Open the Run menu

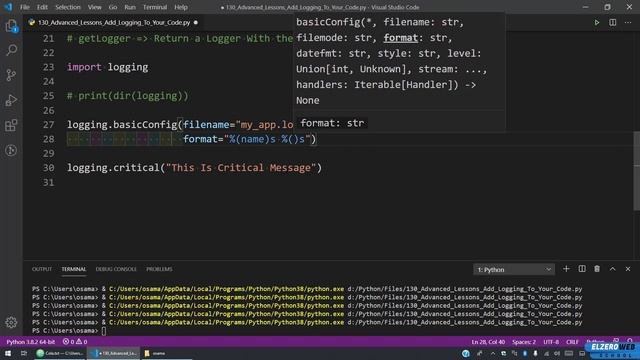click(130, 7)
